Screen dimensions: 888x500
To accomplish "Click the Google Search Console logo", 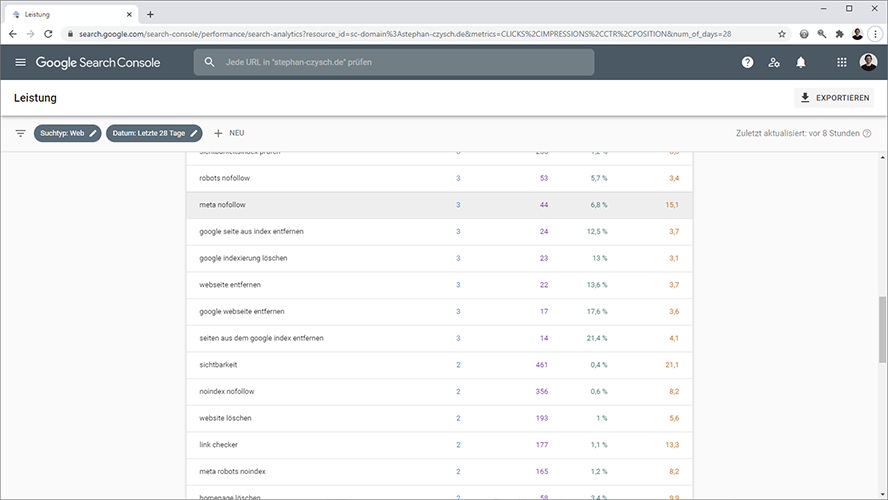I will tap(98, 62).
